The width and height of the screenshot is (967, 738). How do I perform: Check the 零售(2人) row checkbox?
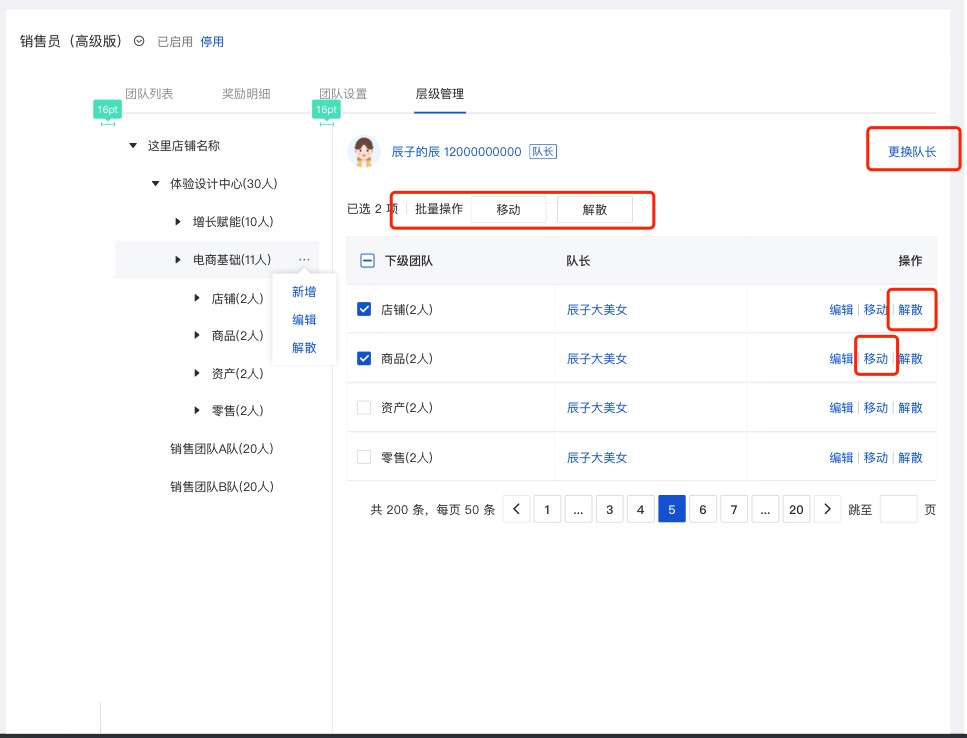364,458
